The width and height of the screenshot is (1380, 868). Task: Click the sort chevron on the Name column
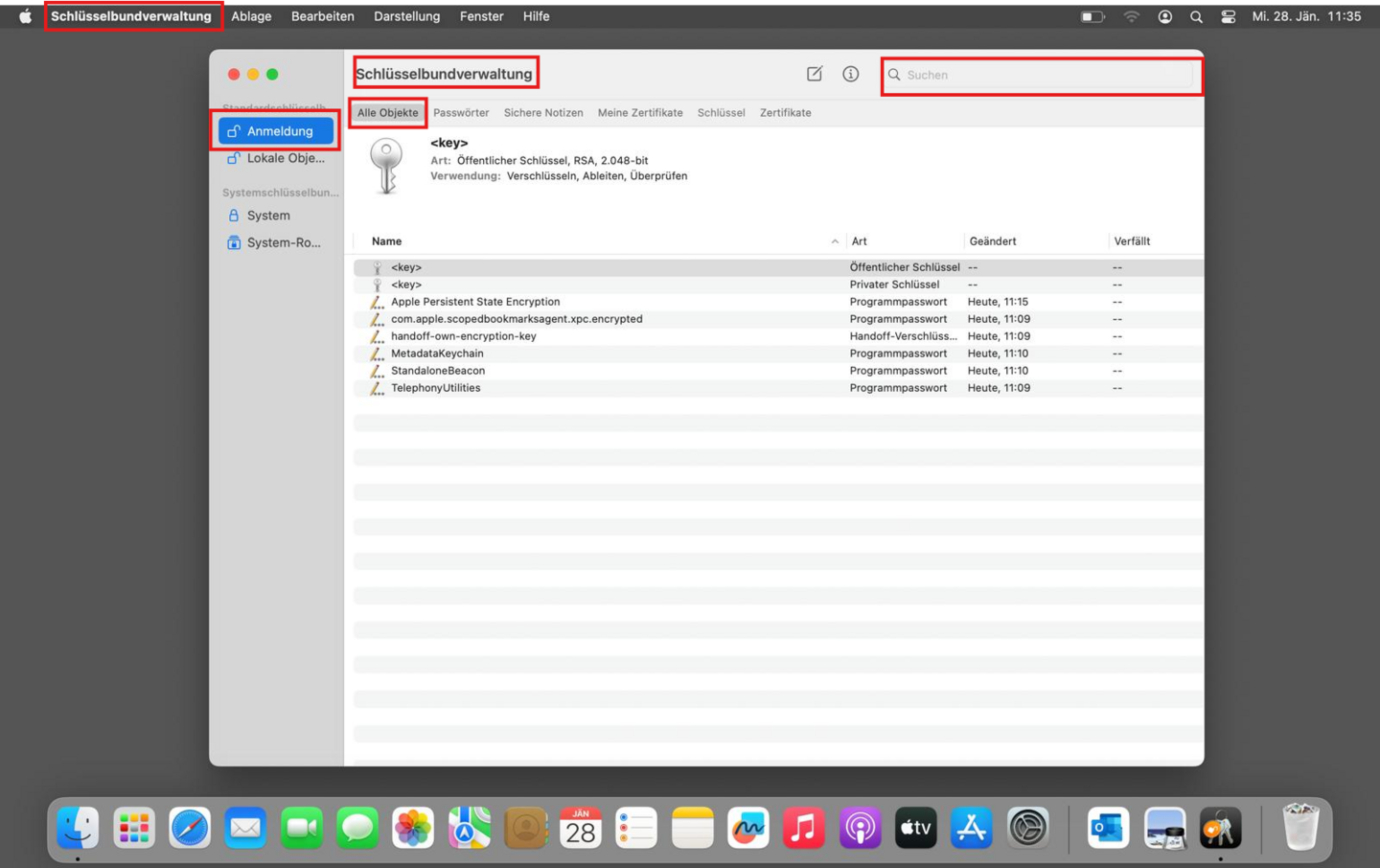(x=834, y=240)
